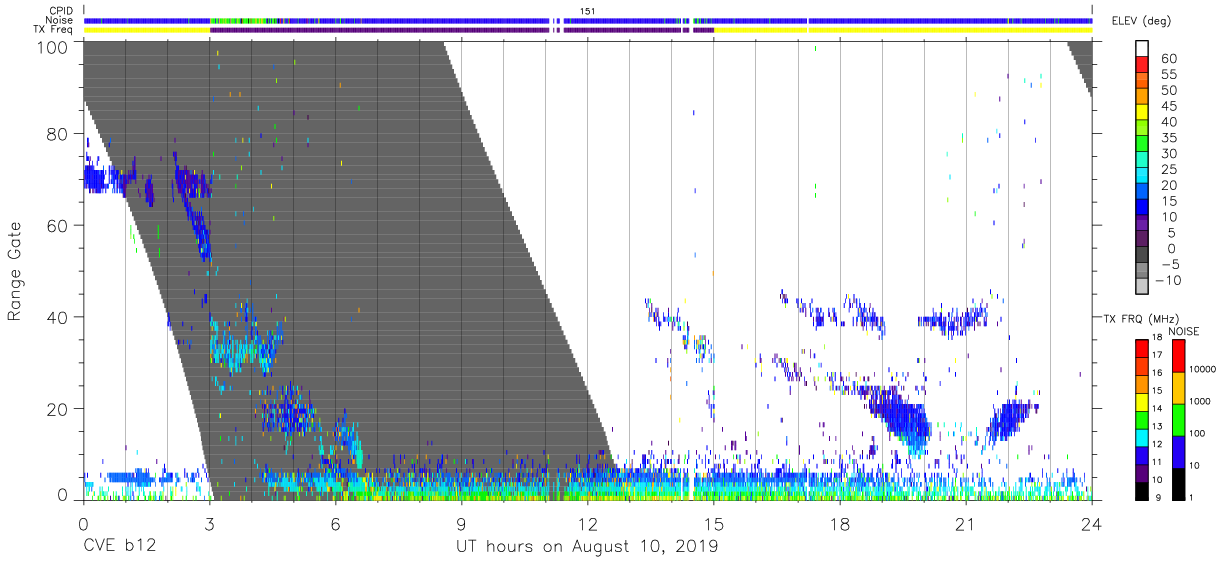Click the ELEV bar label '50'
1228x567 pixels.
coord(1169,90)
